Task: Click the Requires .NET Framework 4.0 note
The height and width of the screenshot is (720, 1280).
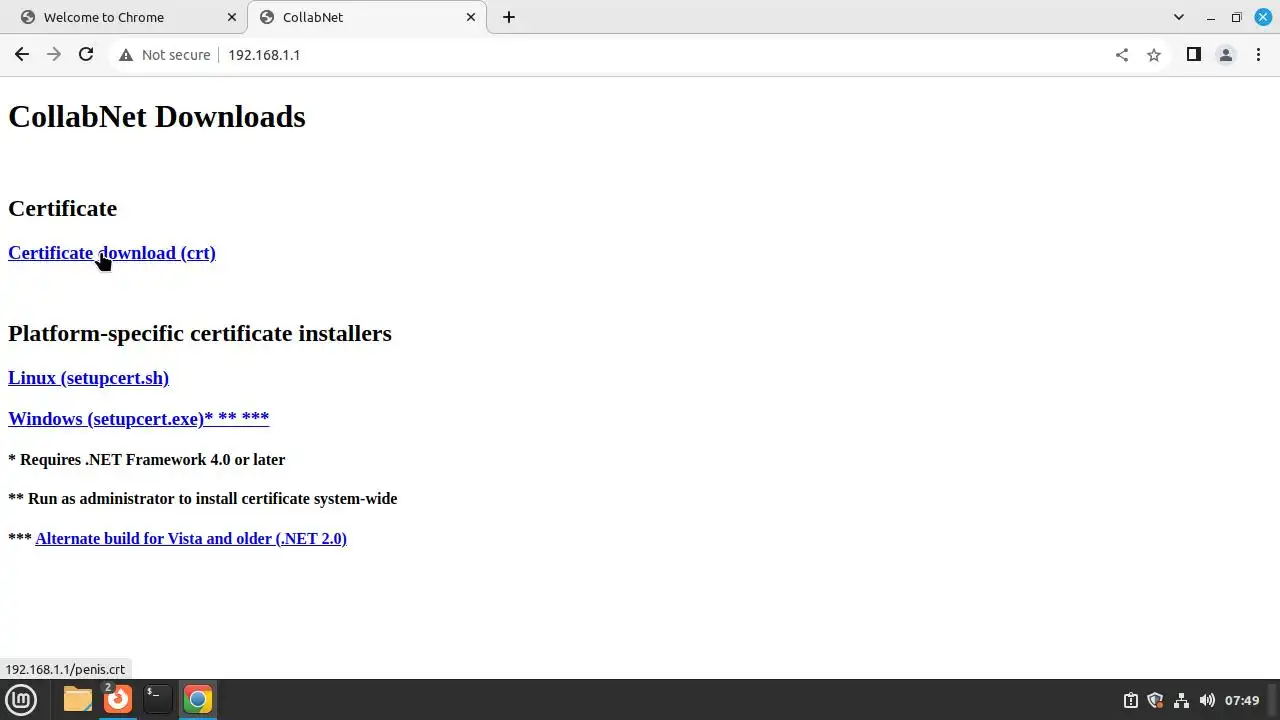Action: (x=147, y=460)
